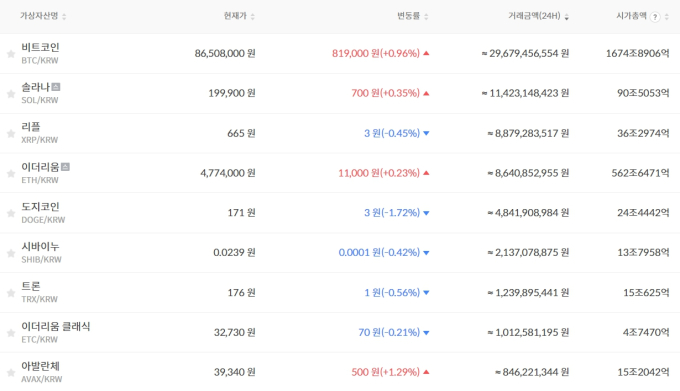Add 이더리움 클래식 ETC/KRW to favorites
The height and width of the screenshot is (391, 680).
tap(11, 333)
